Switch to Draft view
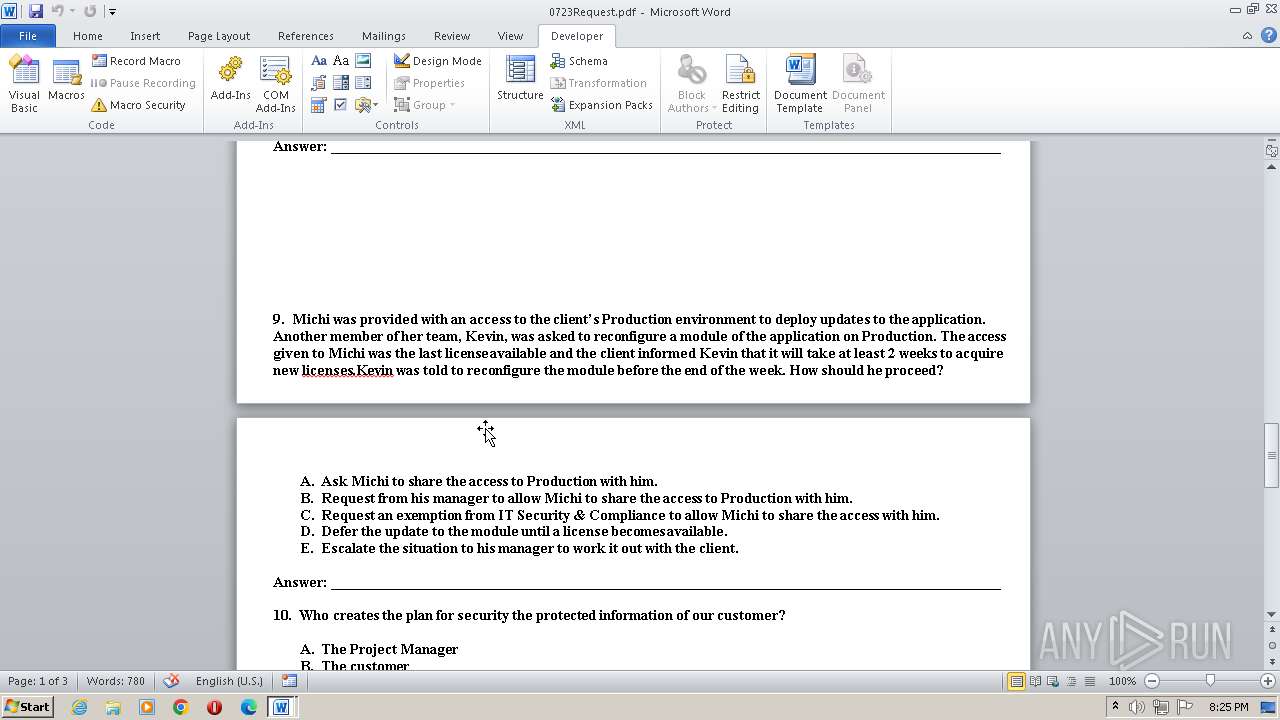1280x720 pixels. tap(1089, 681)
